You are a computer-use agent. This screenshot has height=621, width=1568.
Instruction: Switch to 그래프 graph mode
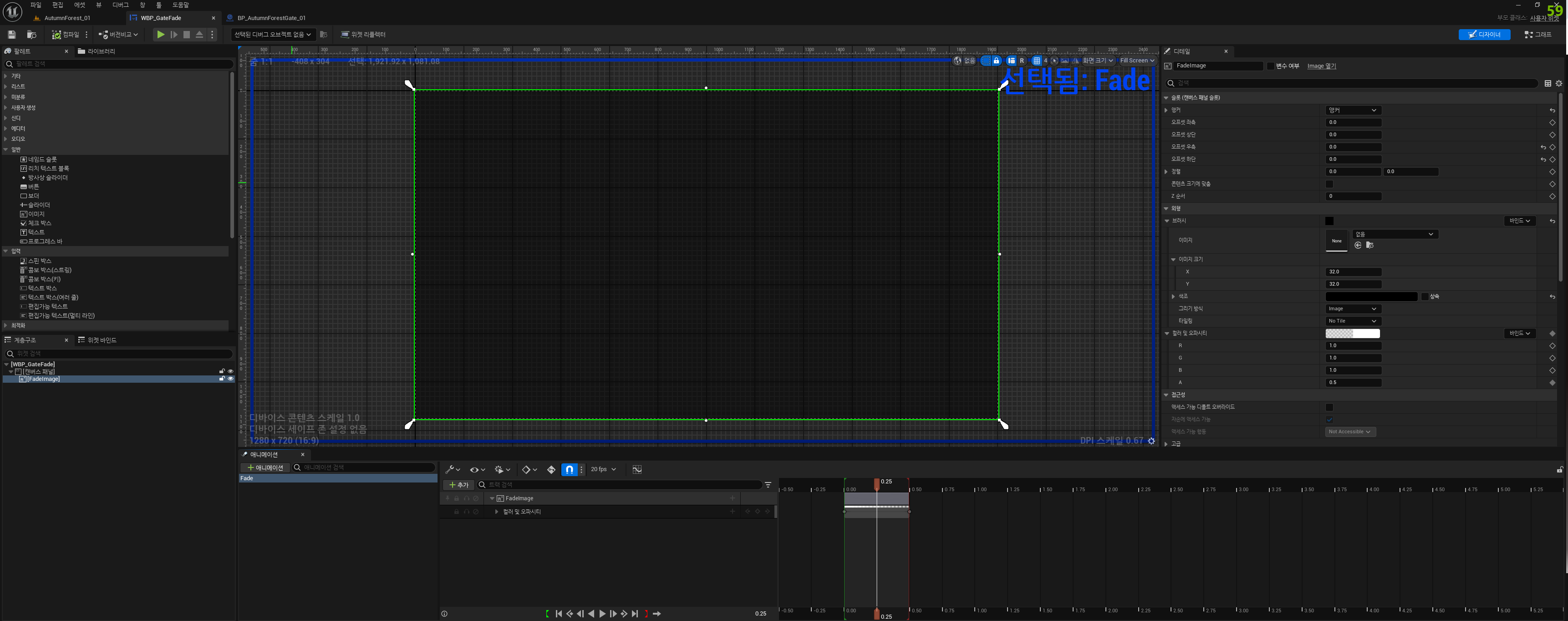click(x=1538, y=35)
